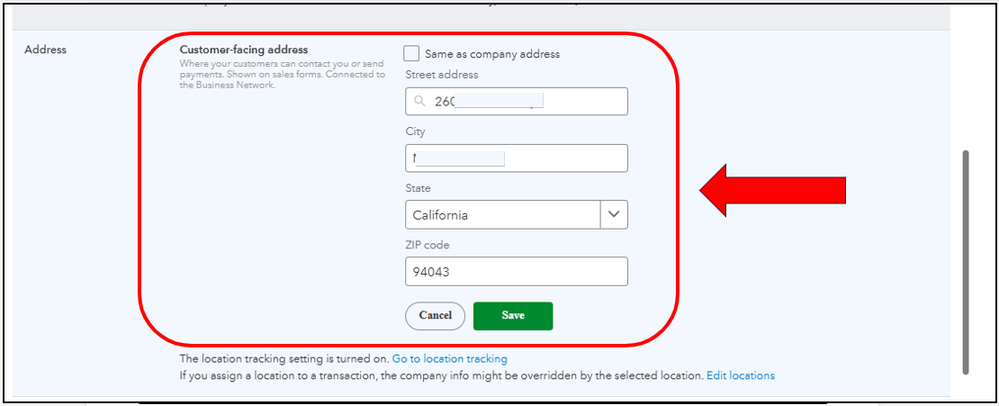Click the grey description text under Customer-facing address
The height and width of the screenshot is (406, 999).
click(x=280, y=75)
